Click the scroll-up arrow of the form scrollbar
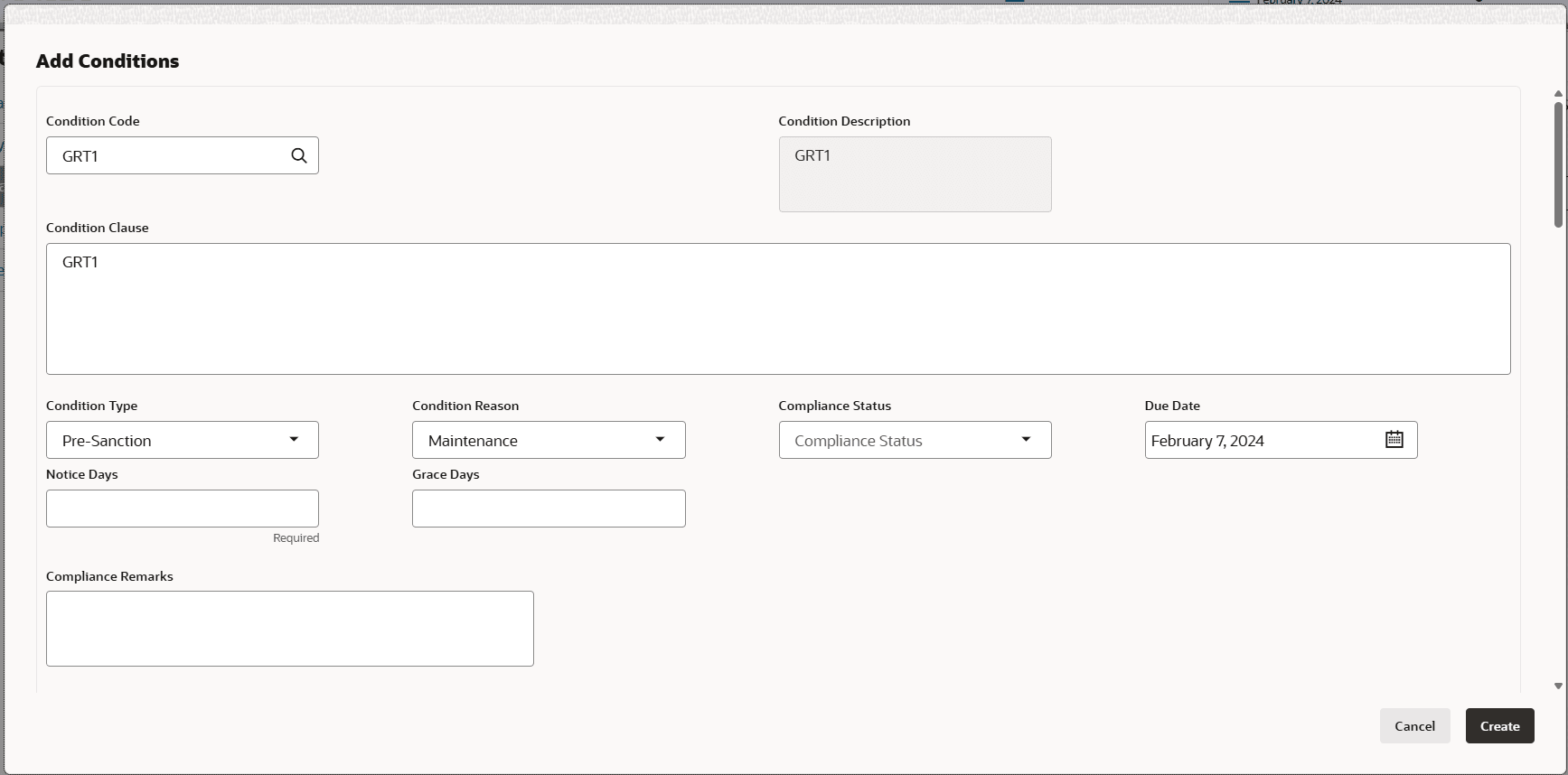 1558,94
